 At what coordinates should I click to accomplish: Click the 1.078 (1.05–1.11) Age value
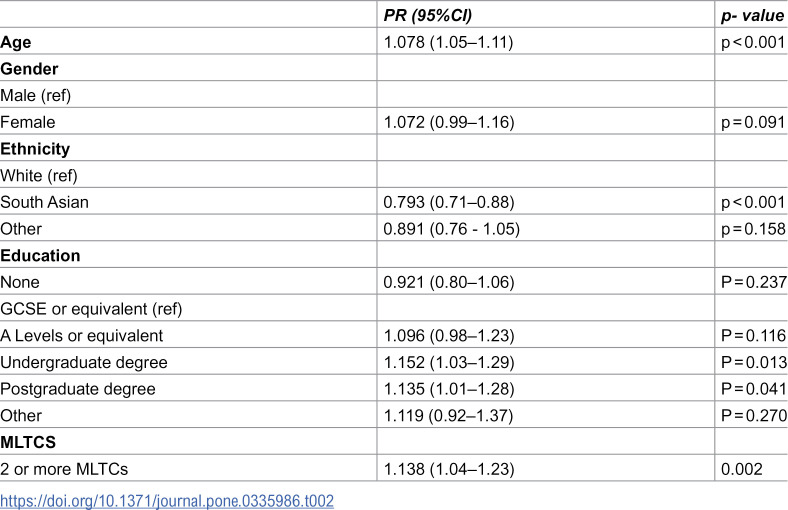pyautogui.click(x=448, y=42)
